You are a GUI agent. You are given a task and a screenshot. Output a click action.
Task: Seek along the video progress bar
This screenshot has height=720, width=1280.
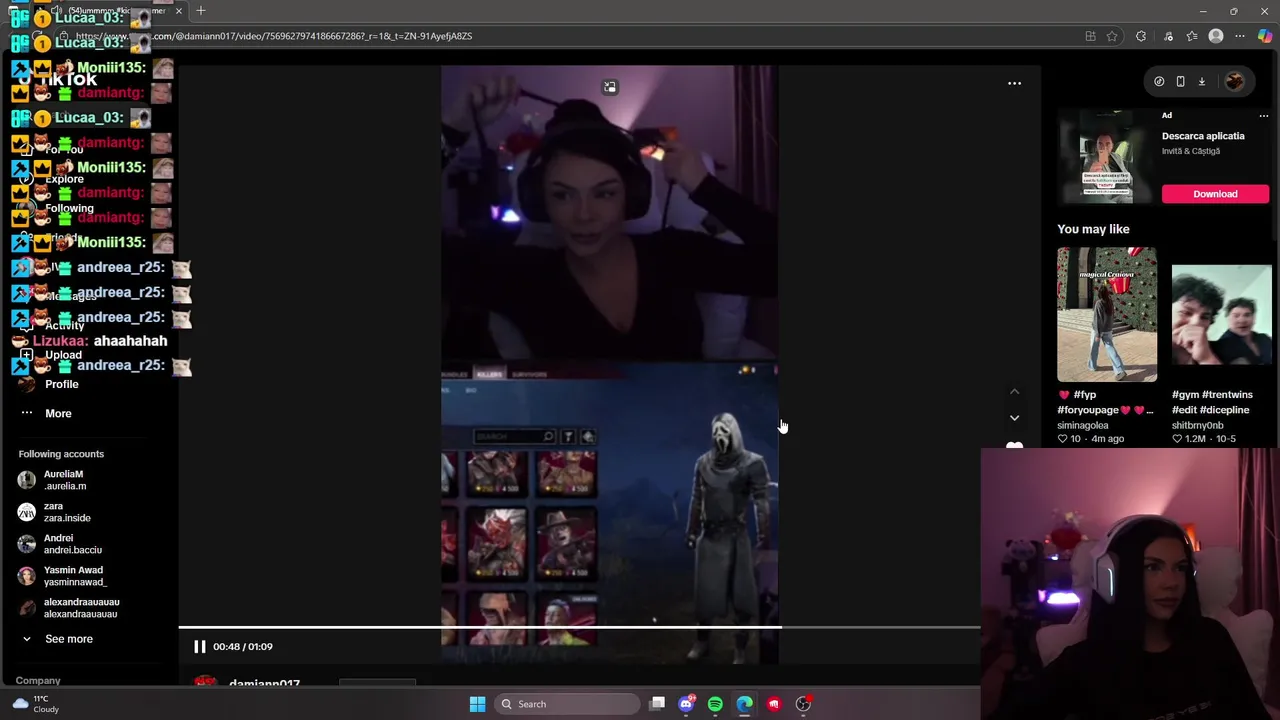click(579, 628)
